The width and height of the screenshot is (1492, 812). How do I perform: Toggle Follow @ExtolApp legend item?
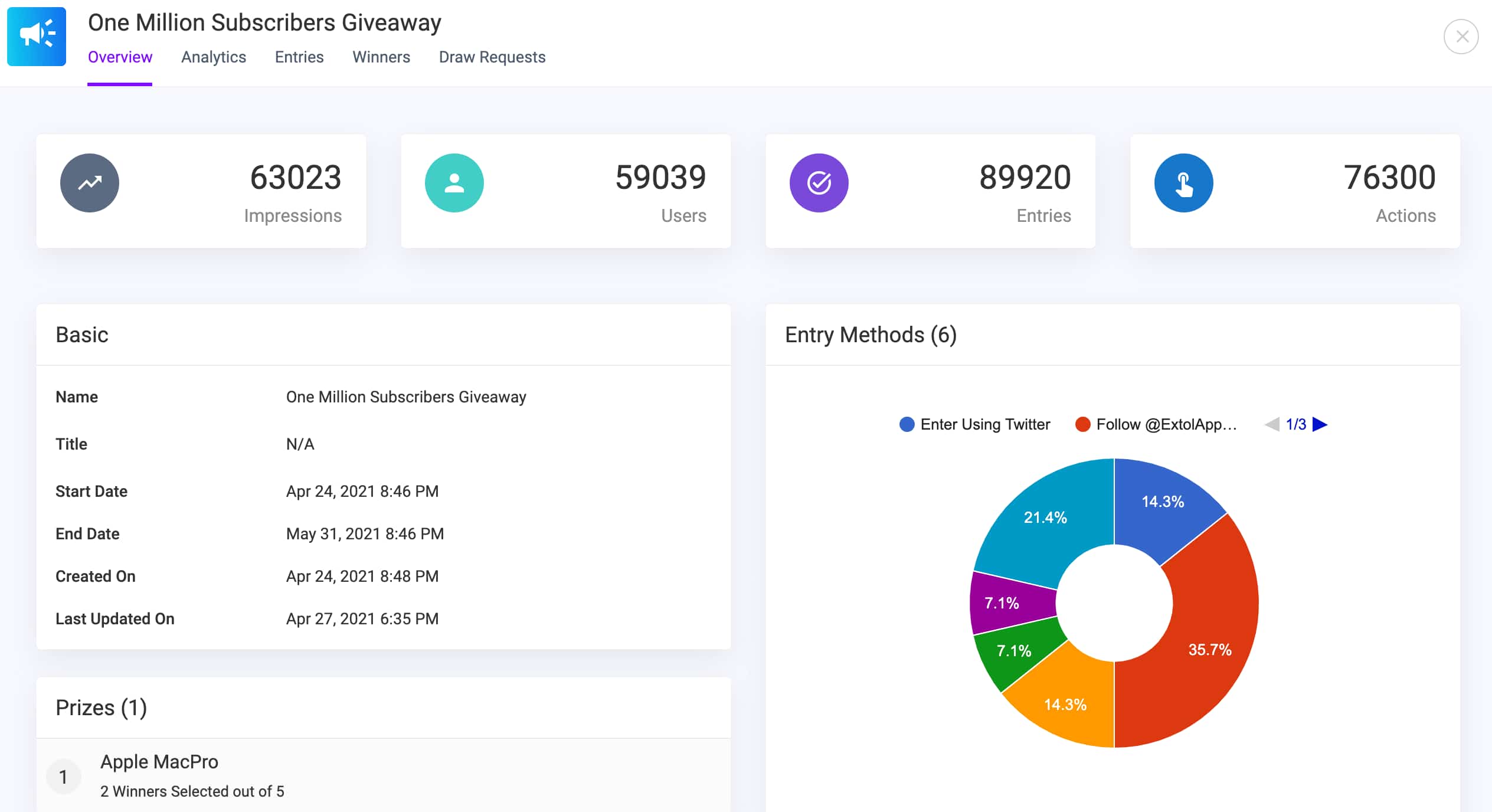pyautogui.click(x=1156, y=424)
